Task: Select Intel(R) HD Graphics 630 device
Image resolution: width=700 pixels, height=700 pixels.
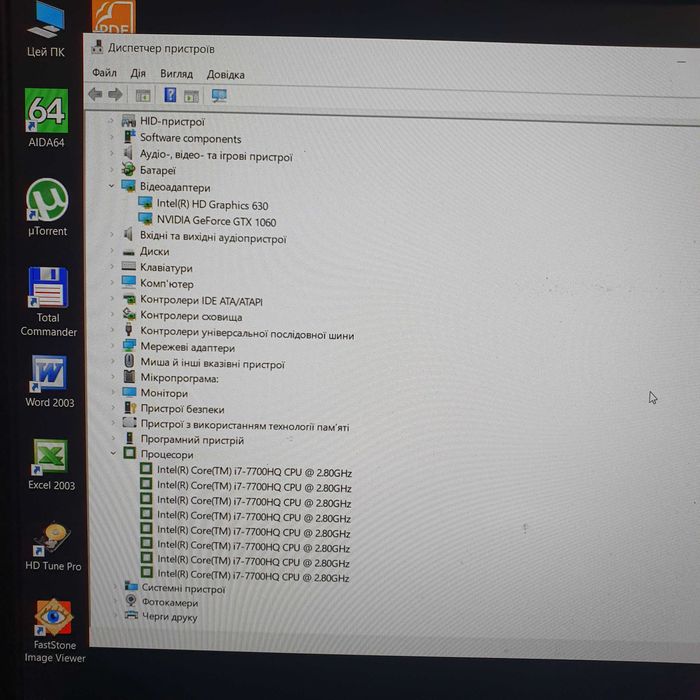Action: pos(212,205)
